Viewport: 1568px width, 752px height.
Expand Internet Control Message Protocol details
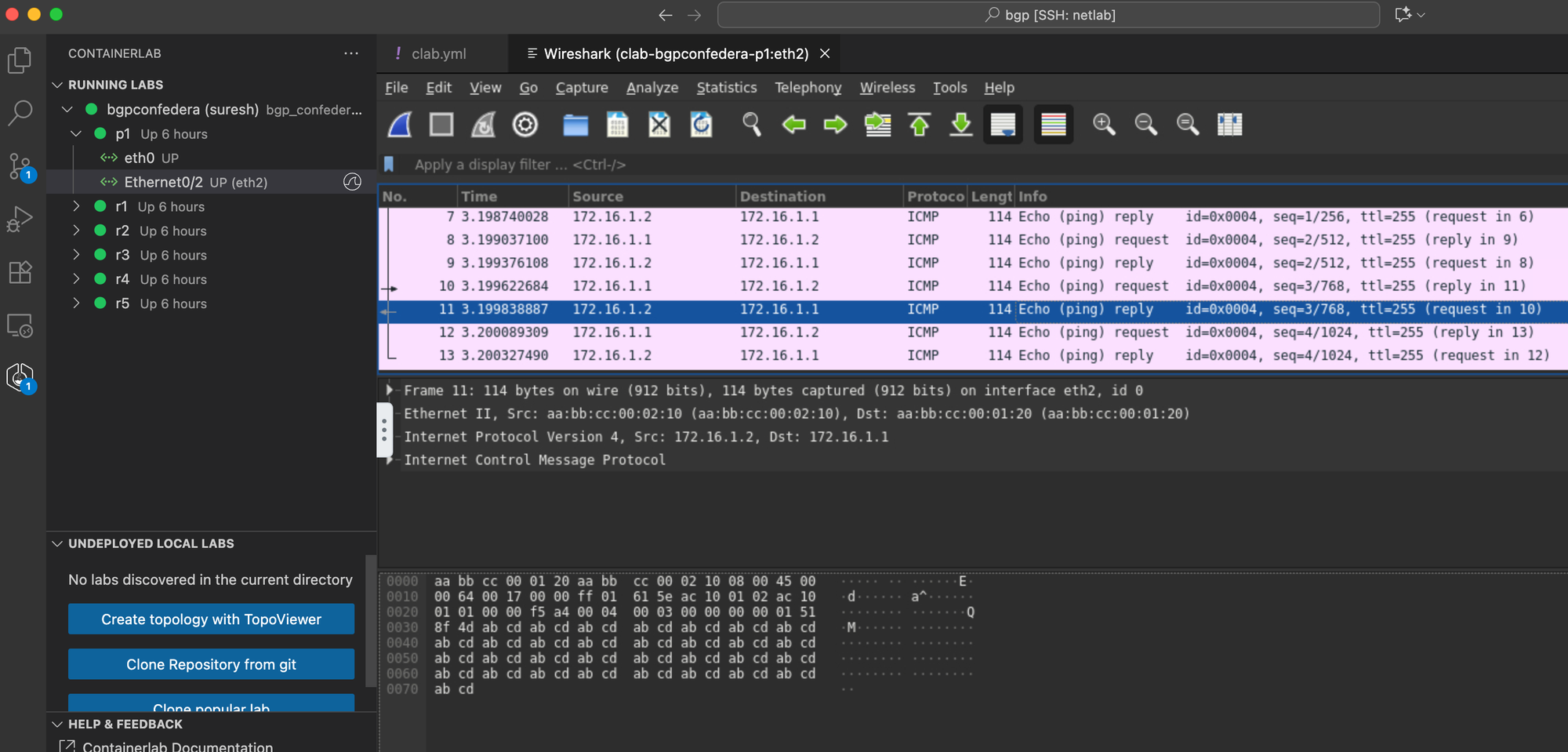pos(390,460)
